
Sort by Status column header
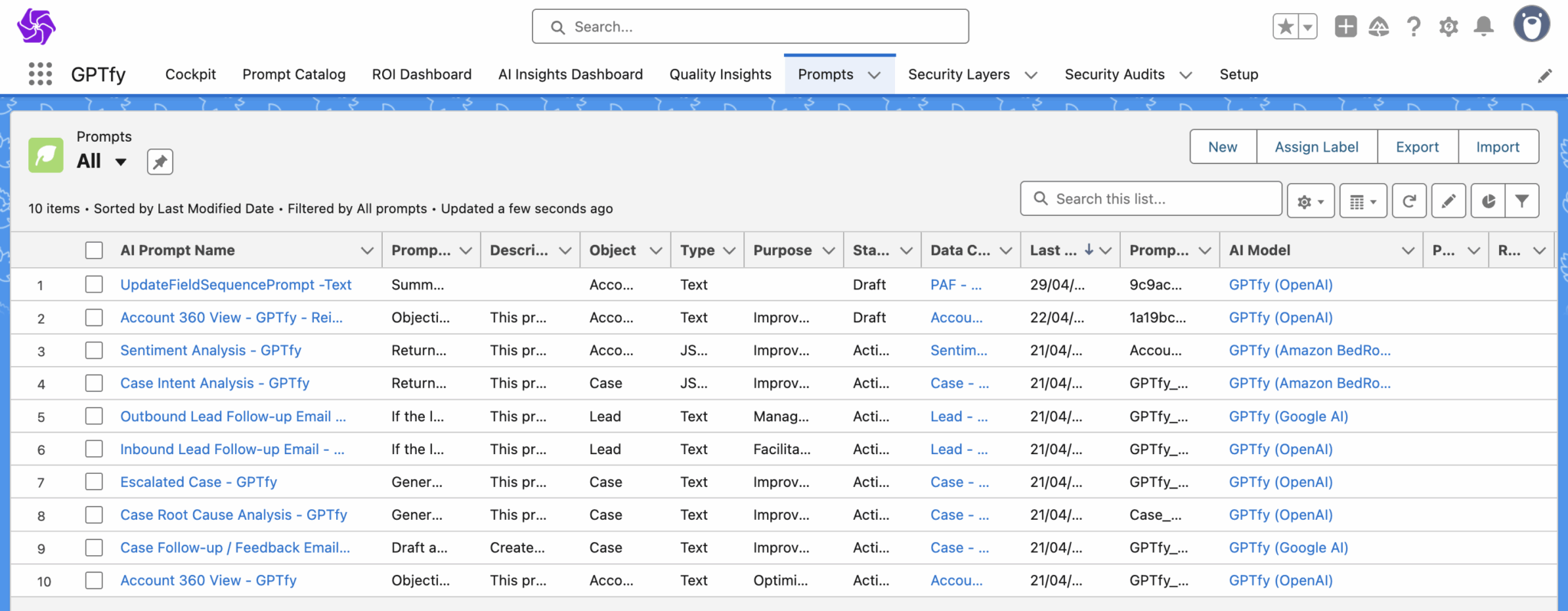[x=871, y=250]
